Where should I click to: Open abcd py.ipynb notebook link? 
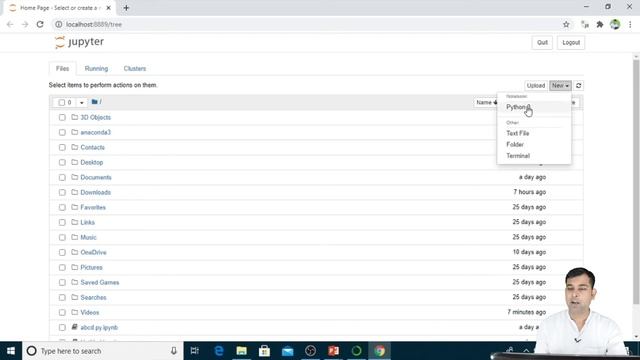point(99,327)
